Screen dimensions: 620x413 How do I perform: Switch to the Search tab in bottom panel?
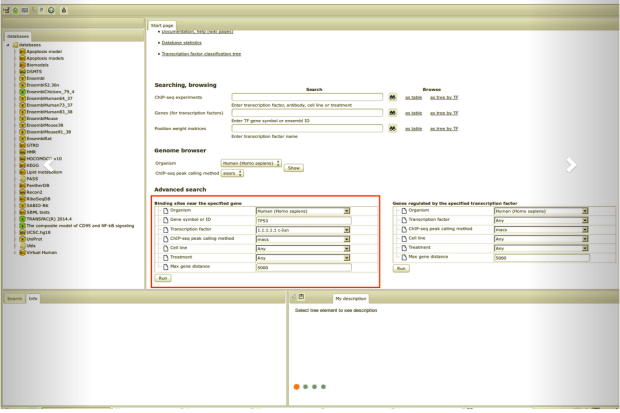15,298
